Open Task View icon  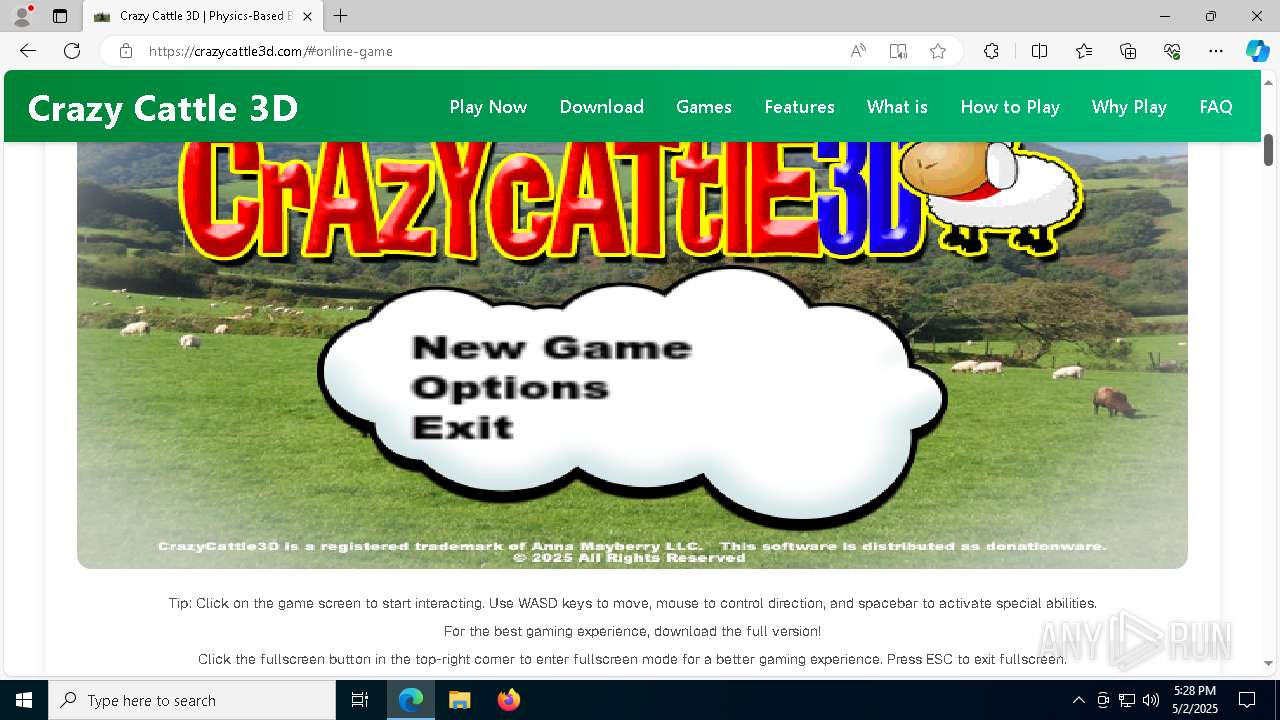tap(360, 700)
